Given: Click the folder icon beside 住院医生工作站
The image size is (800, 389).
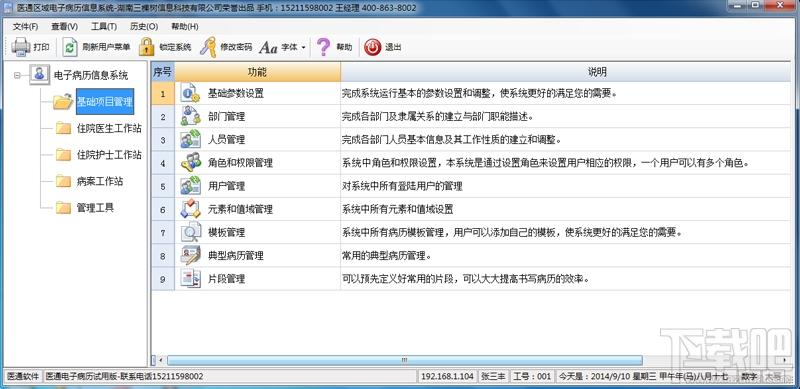Looking at the screenshot, I should coord(63,128).
